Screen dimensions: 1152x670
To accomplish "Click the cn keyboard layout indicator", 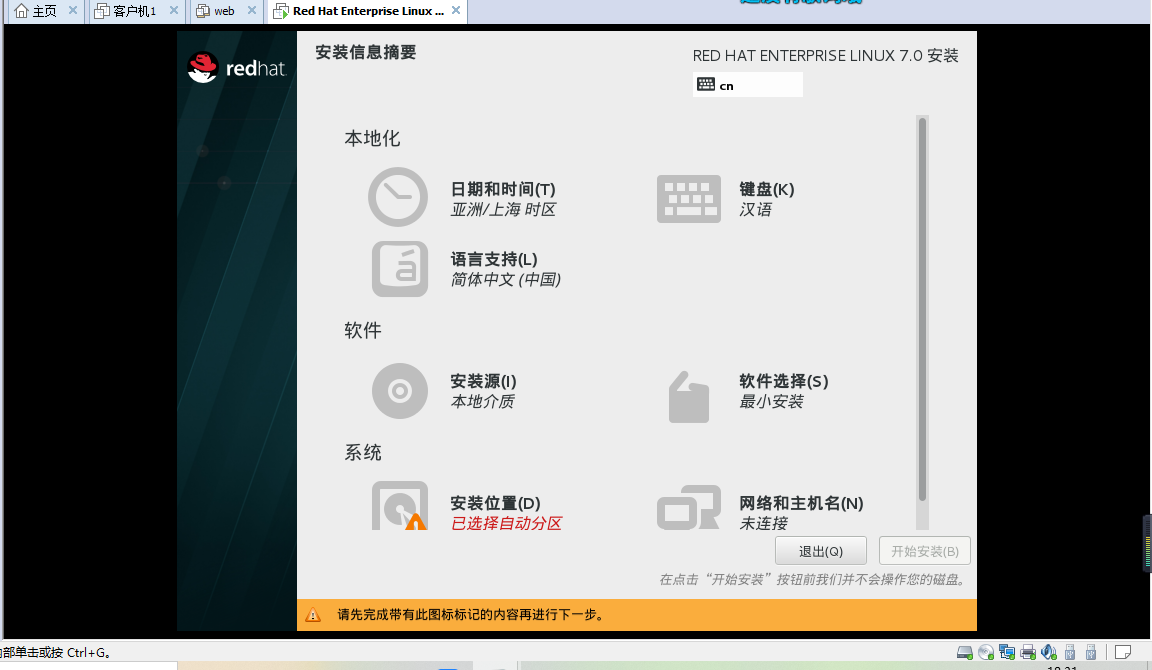I will 747,85.
